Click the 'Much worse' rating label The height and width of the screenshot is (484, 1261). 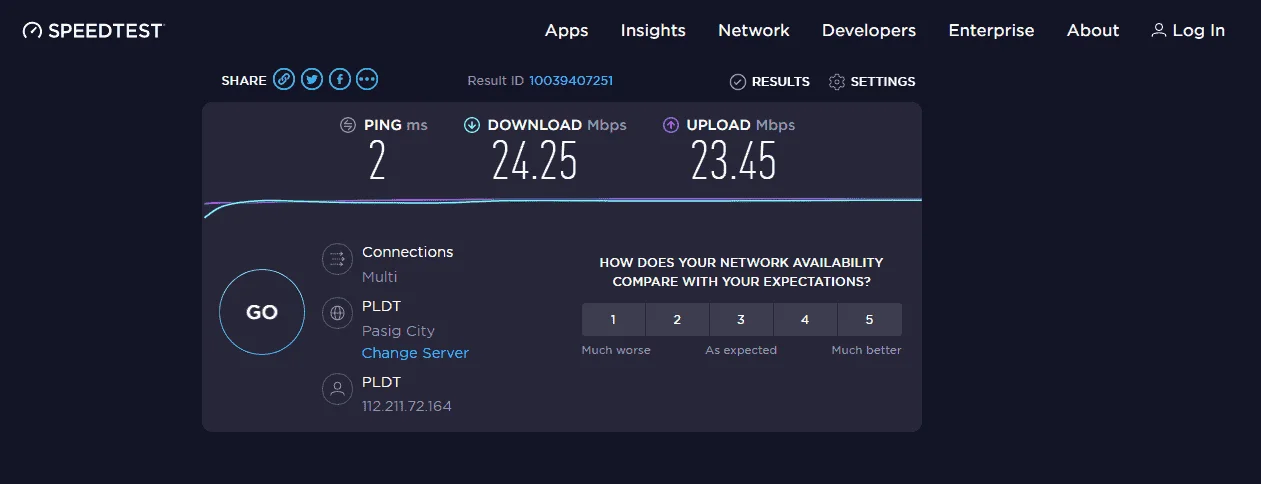pyautogui.click(x=616, y=350)
